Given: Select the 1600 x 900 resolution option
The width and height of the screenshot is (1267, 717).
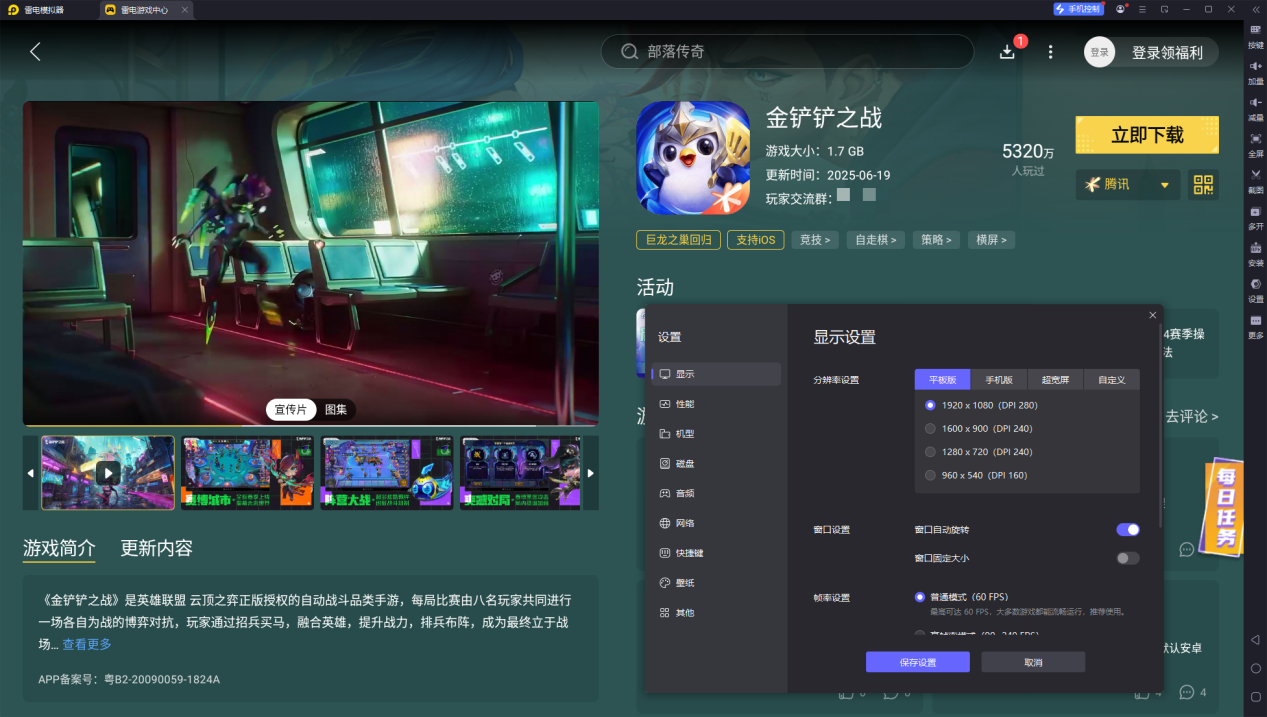Looking at the screenshot, I should pyautogui.click(x=930, y=429).
